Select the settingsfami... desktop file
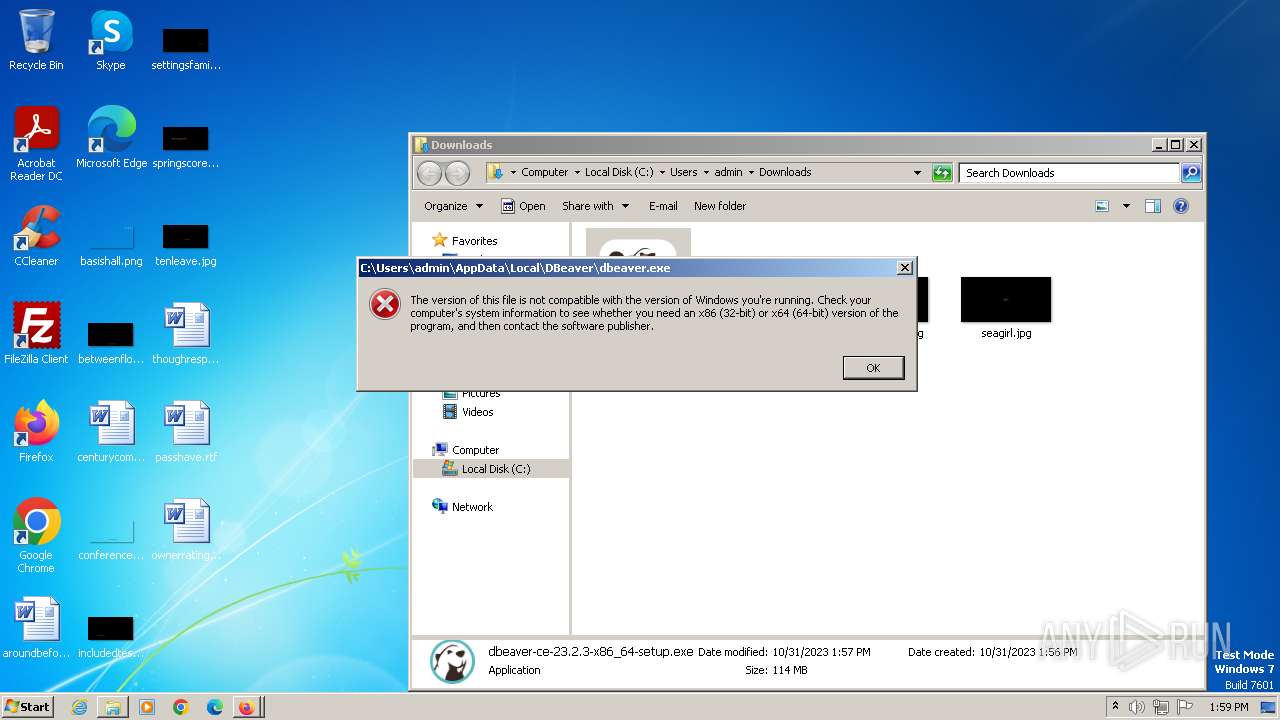This screenshot has width=1280, height=720. coord(185,49)
